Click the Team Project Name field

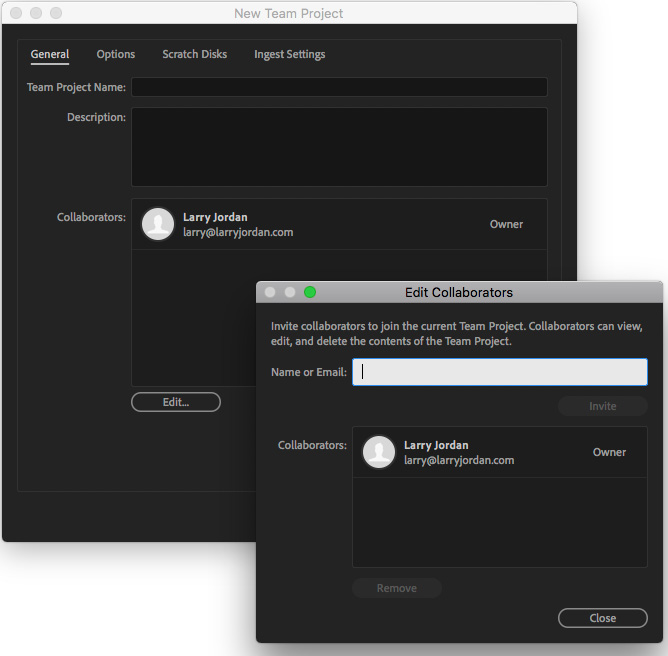(x=339, y=87)
